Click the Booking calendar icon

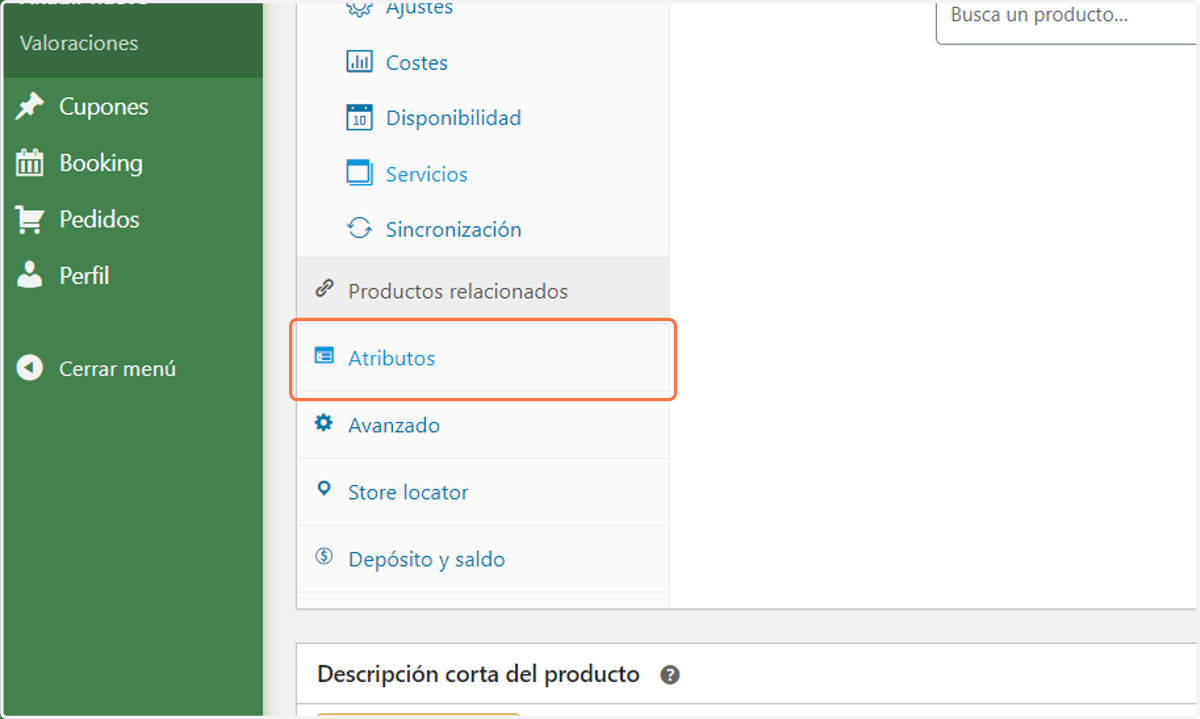(30, 163)
